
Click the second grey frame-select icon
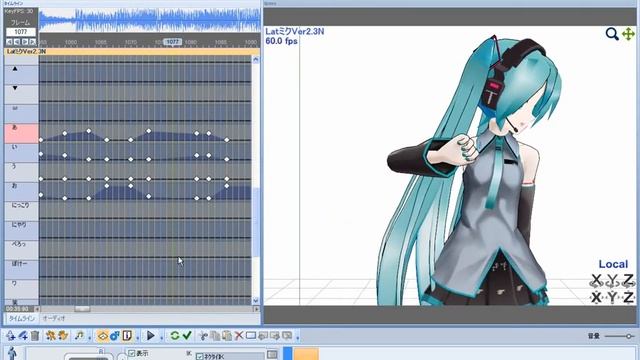pyautogui.click(x=275, y=336)
